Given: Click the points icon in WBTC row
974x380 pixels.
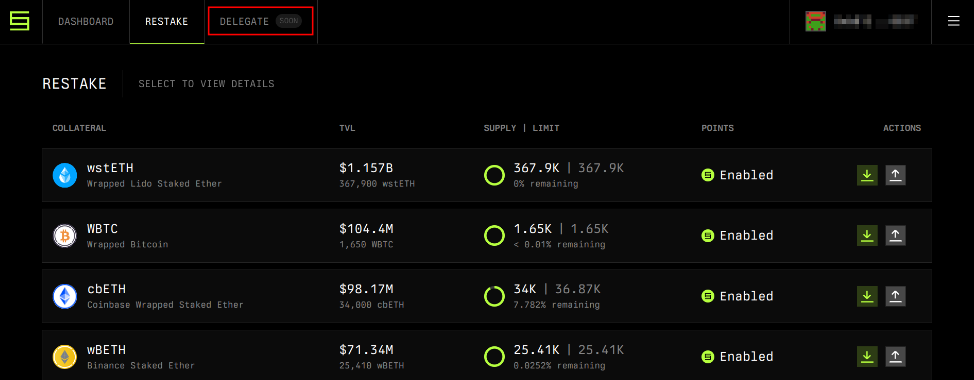Looking at the screenshot, I should click(x=708, y=235).
